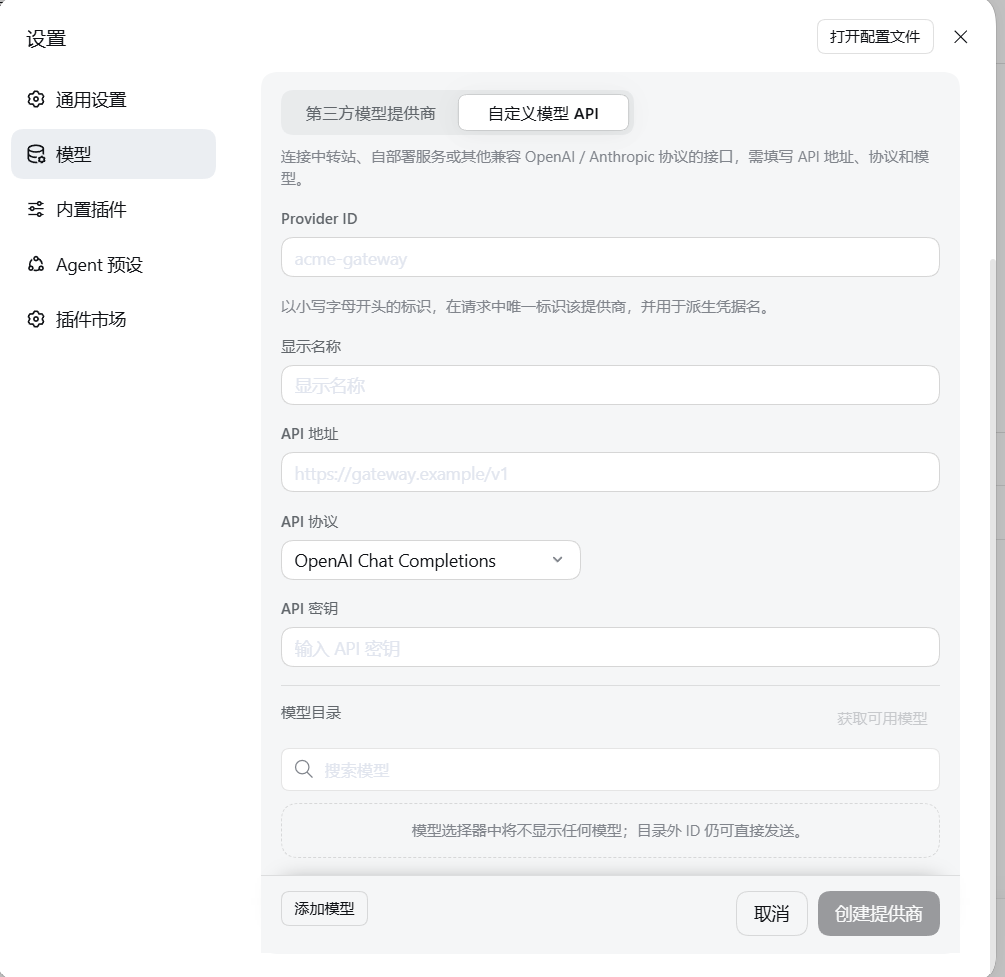
Task: Click the 以小写字母开头的标识 helper text
Action: (x=526, y=306)
